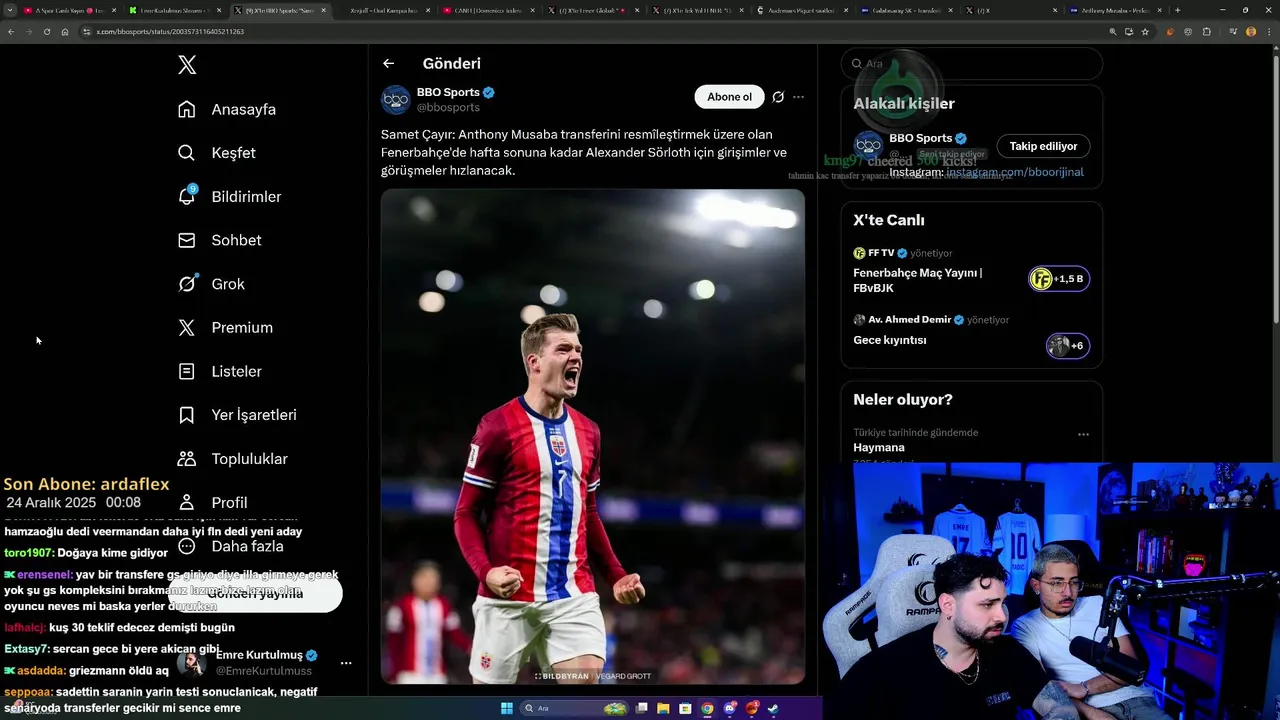Click the FF TV host name

click(x=881, y=253)
